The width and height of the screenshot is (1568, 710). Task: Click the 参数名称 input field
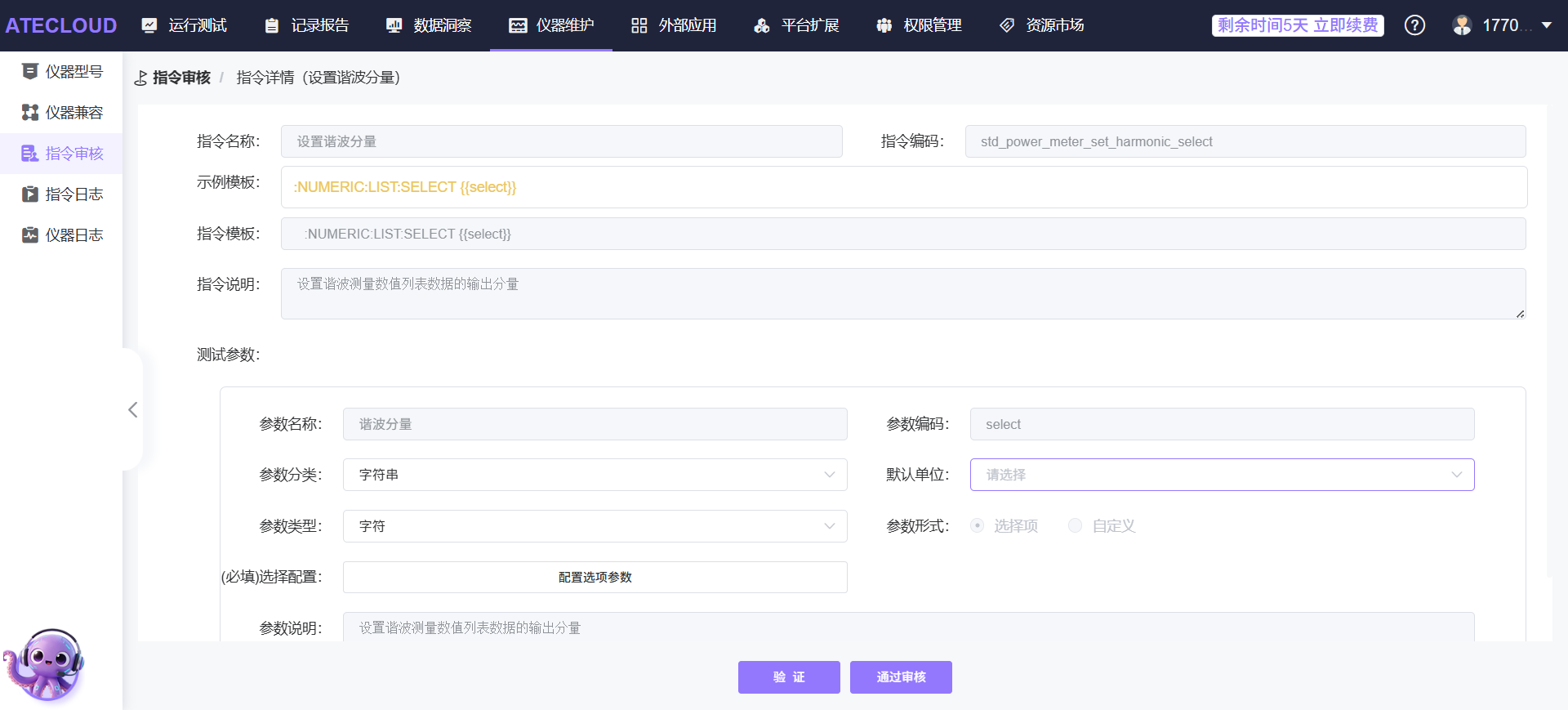coord(595,424)
